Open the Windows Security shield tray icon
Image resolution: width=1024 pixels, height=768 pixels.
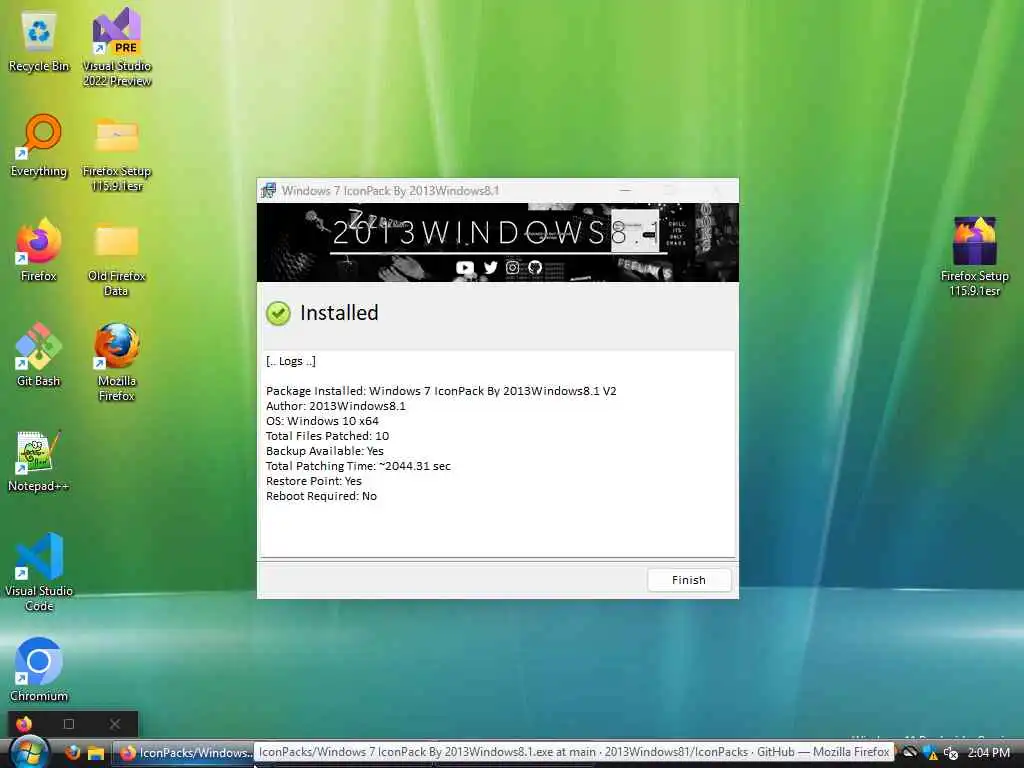(930, 753)
